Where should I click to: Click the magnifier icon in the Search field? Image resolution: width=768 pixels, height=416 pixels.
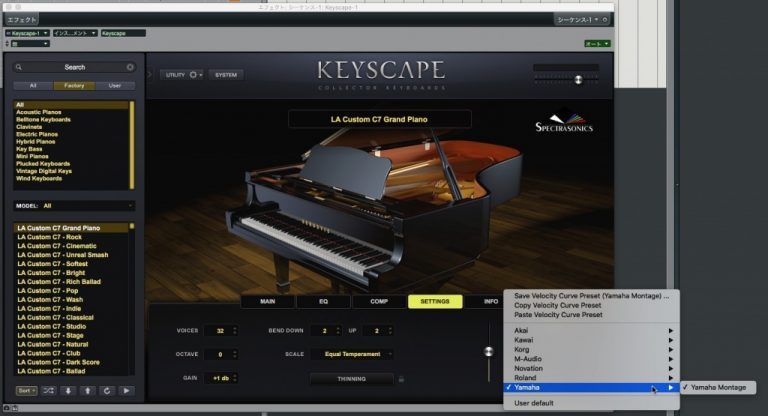19,67
